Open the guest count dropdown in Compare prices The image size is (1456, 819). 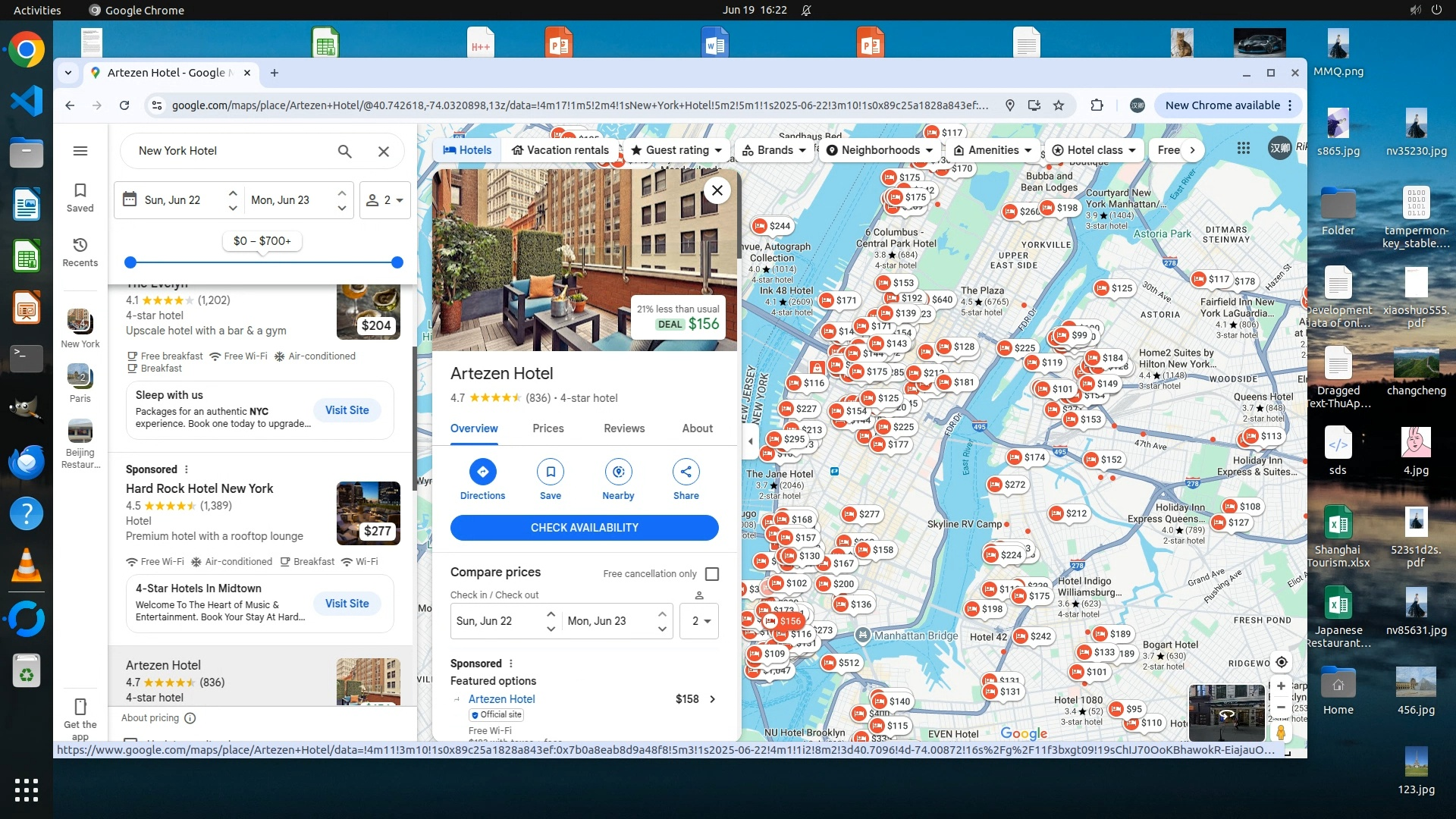click(699, 621)
